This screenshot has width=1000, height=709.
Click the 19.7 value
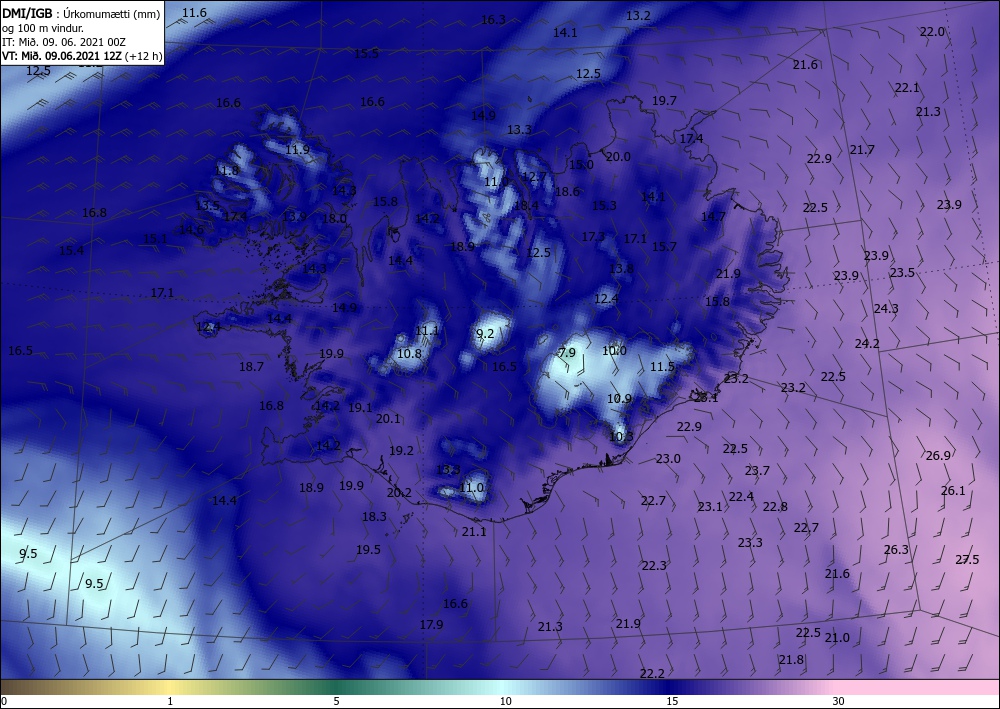[x=664, y=101]
